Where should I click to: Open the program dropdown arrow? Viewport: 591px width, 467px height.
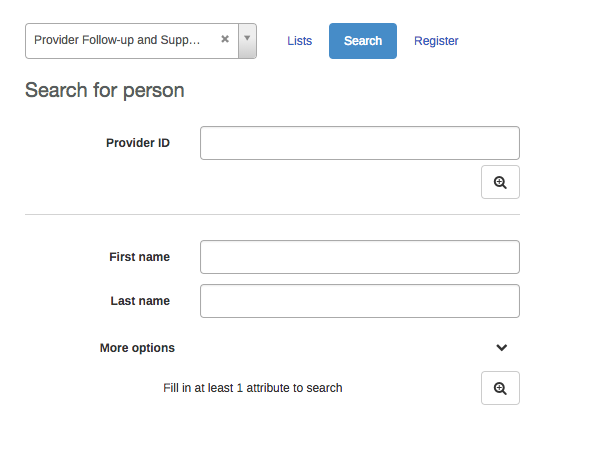coord(247,41)
